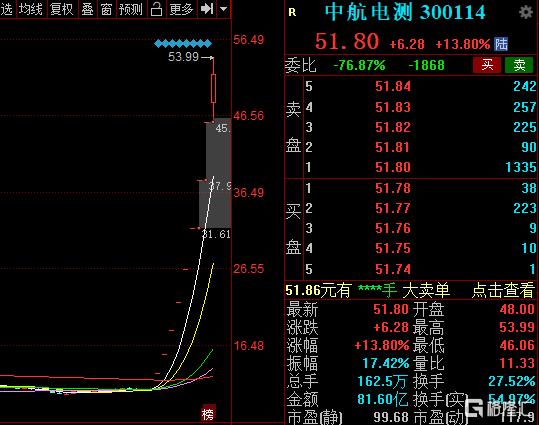539x425 pixels.
Task: Expand the toolbar dropdown arrow
Action: click(x=224, y=9)
